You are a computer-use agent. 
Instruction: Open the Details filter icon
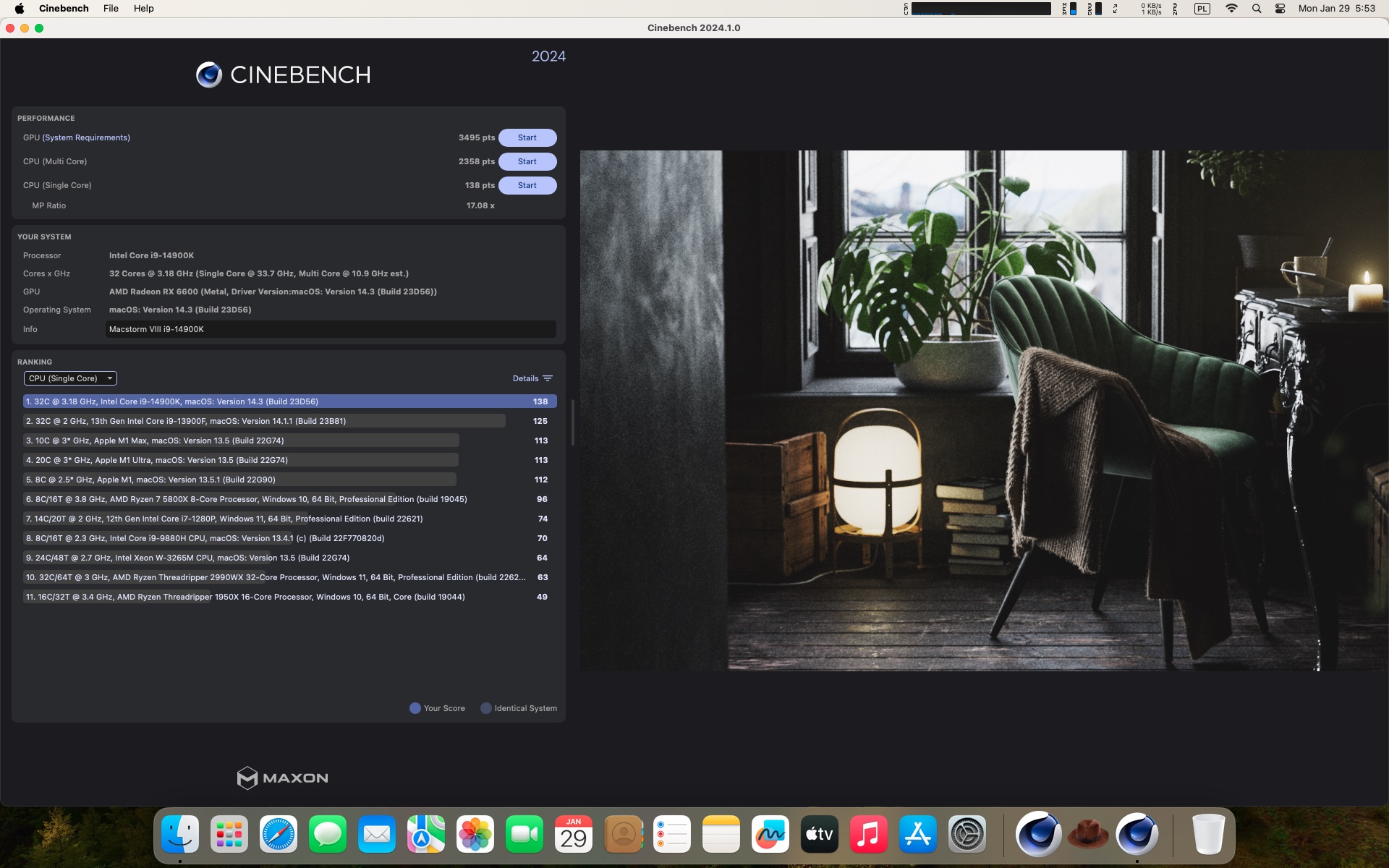pyautogui.click(x=548, y=378)
